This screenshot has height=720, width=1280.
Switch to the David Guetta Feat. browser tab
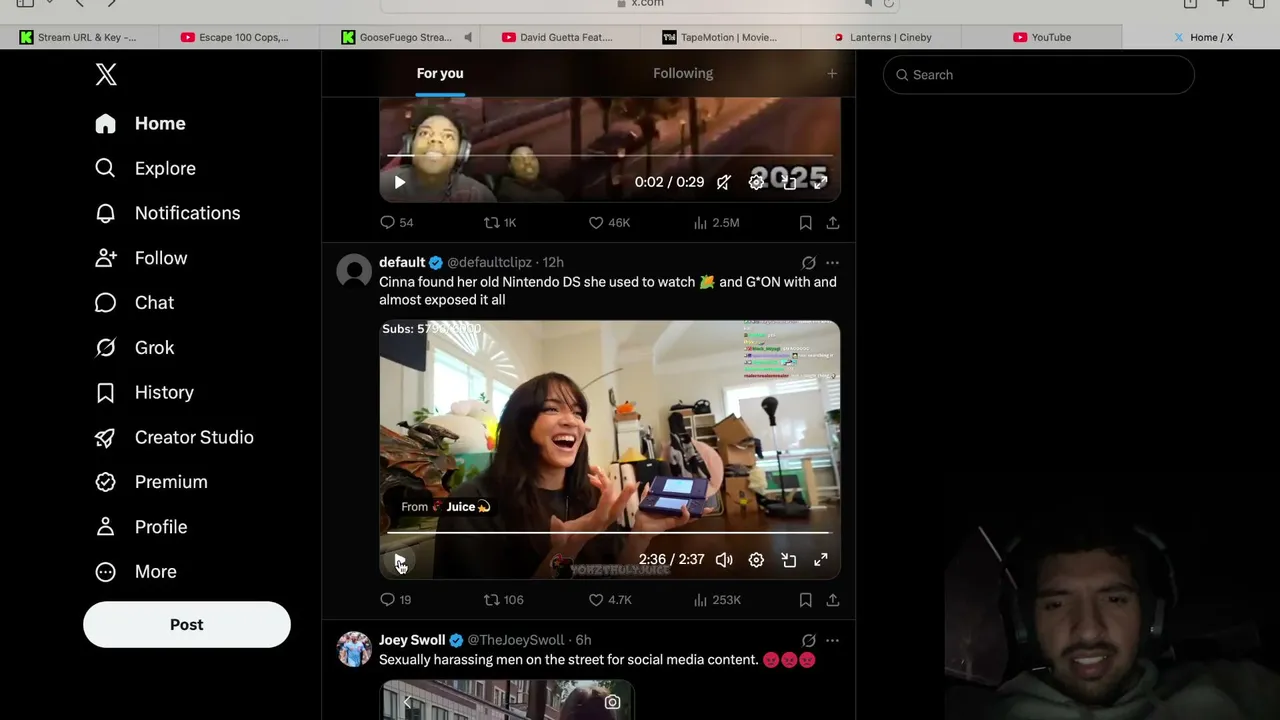561,37
